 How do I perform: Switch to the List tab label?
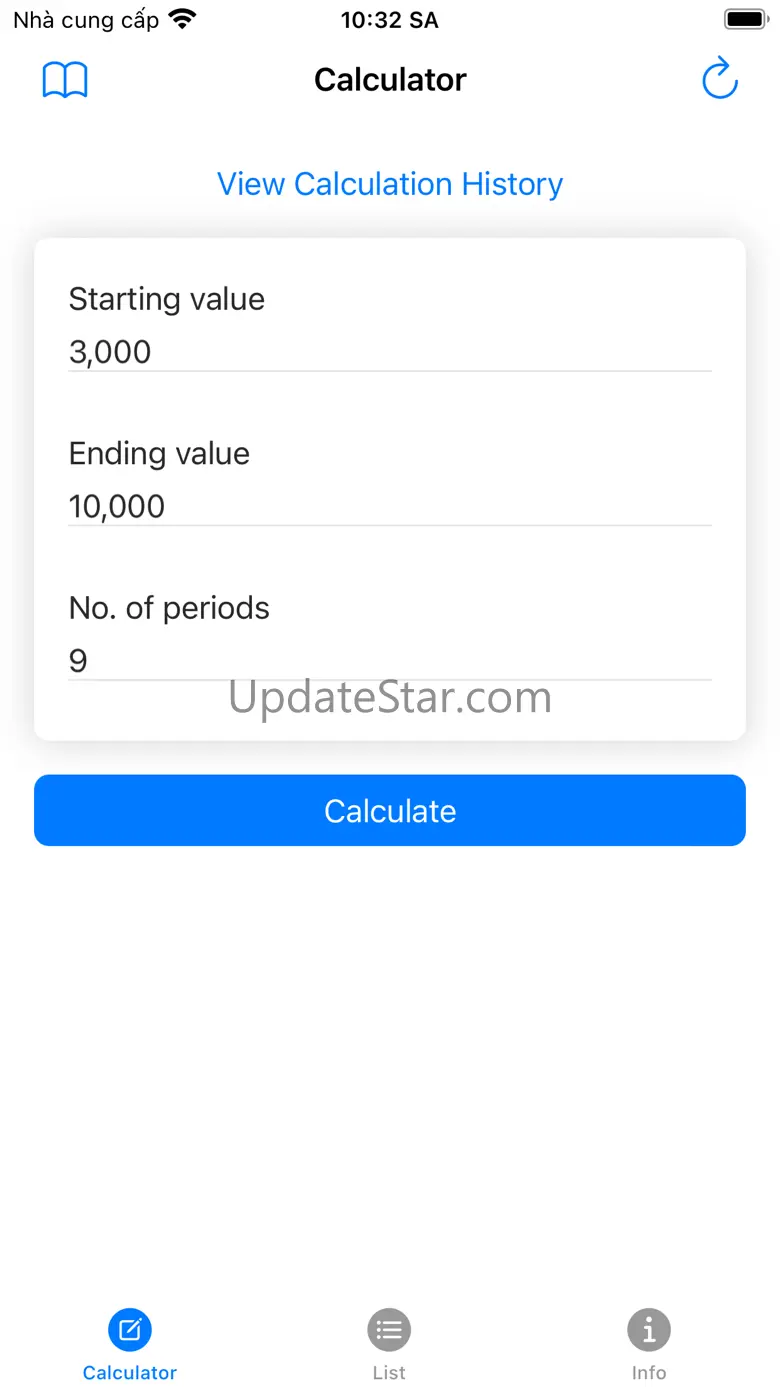click(x=389, y=1373)
